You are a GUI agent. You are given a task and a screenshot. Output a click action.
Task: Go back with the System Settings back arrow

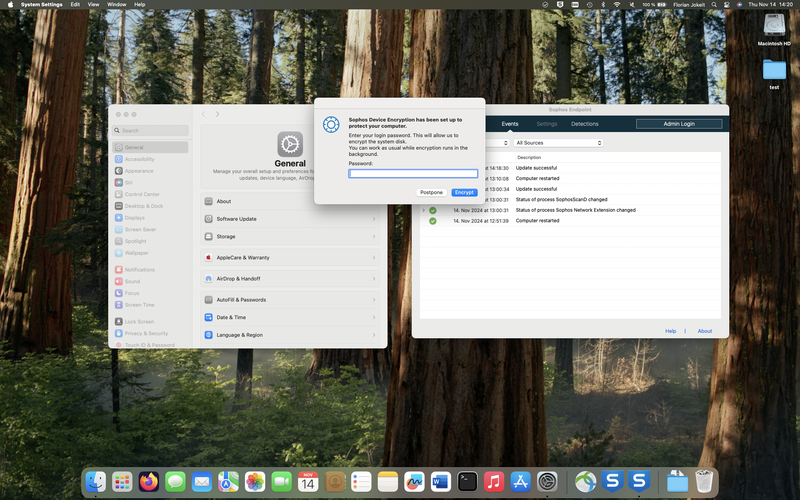[x=203, y=114]
